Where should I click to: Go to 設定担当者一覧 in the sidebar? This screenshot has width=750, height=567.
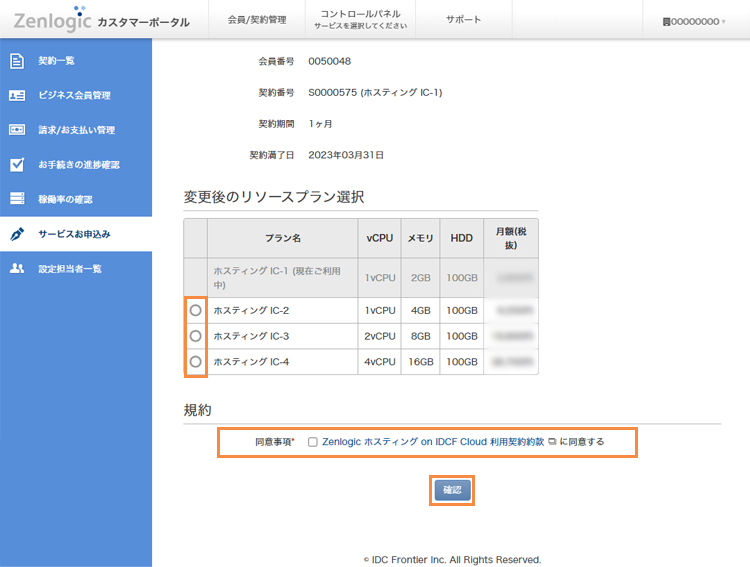pos(76,268)
